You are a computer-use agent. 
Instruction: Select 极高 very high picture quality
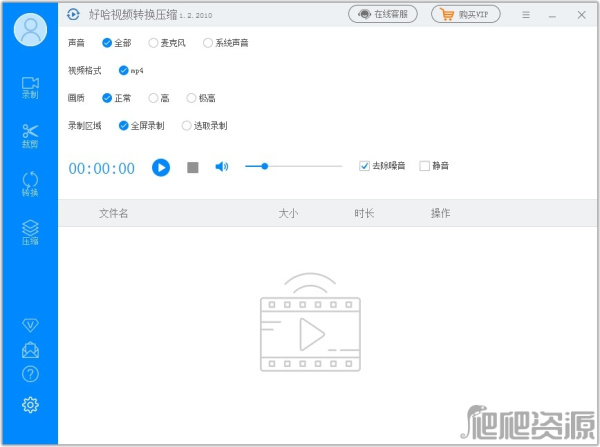(x=201, y=98)
